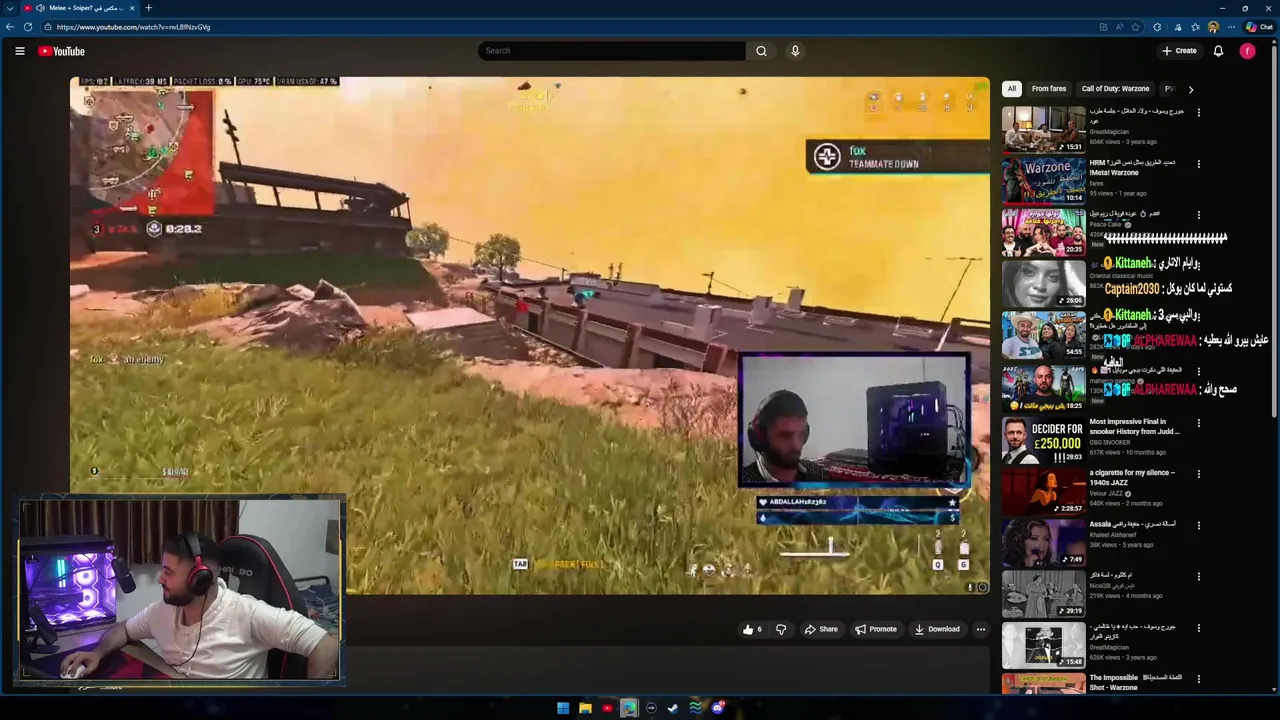
Task: Open read aloud in address bar
Action: (x=1119, y=27)
